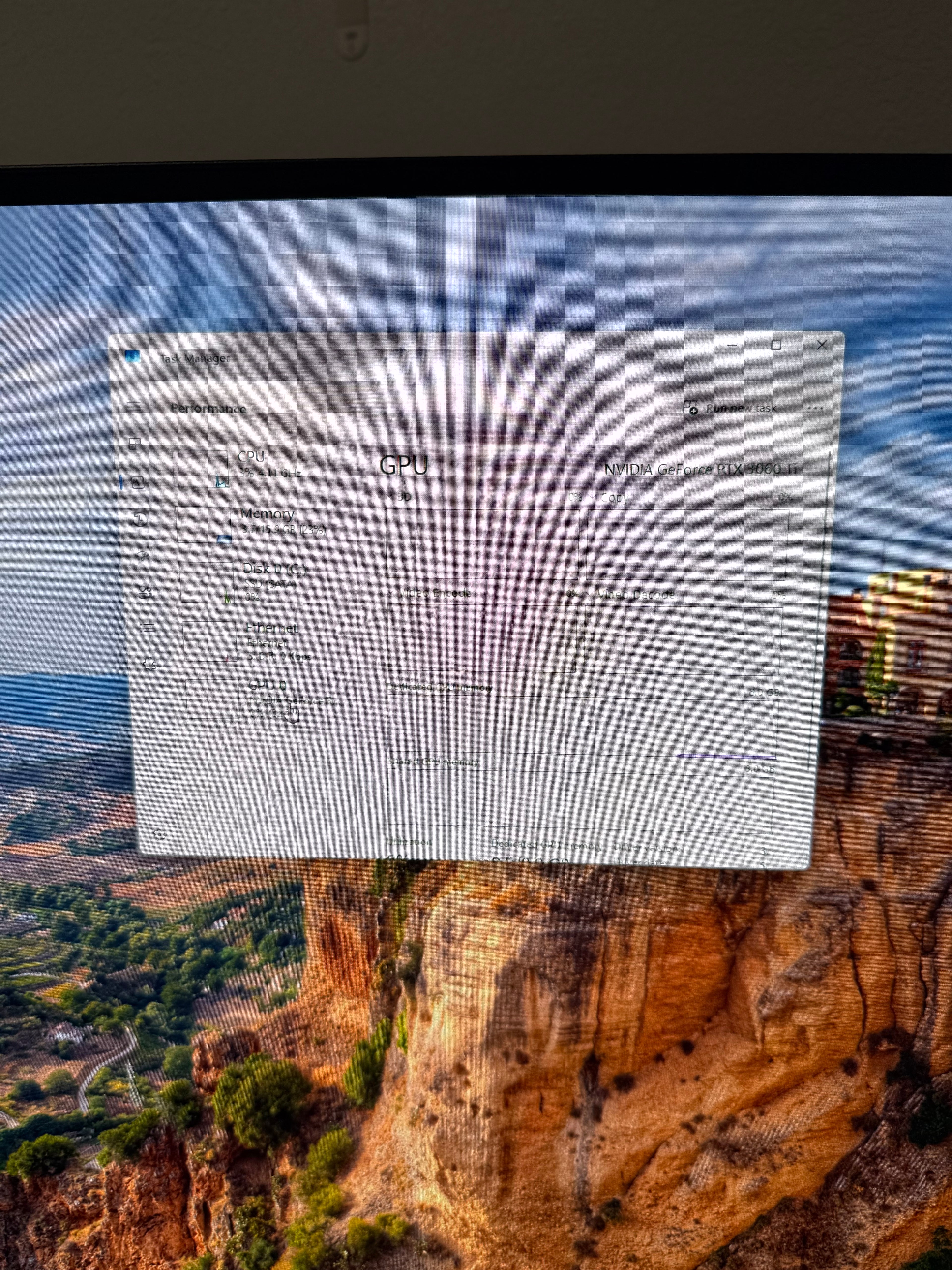952x1270 pixels.
Task: Open the Details page list icon
Action: [x=147, y=628]
